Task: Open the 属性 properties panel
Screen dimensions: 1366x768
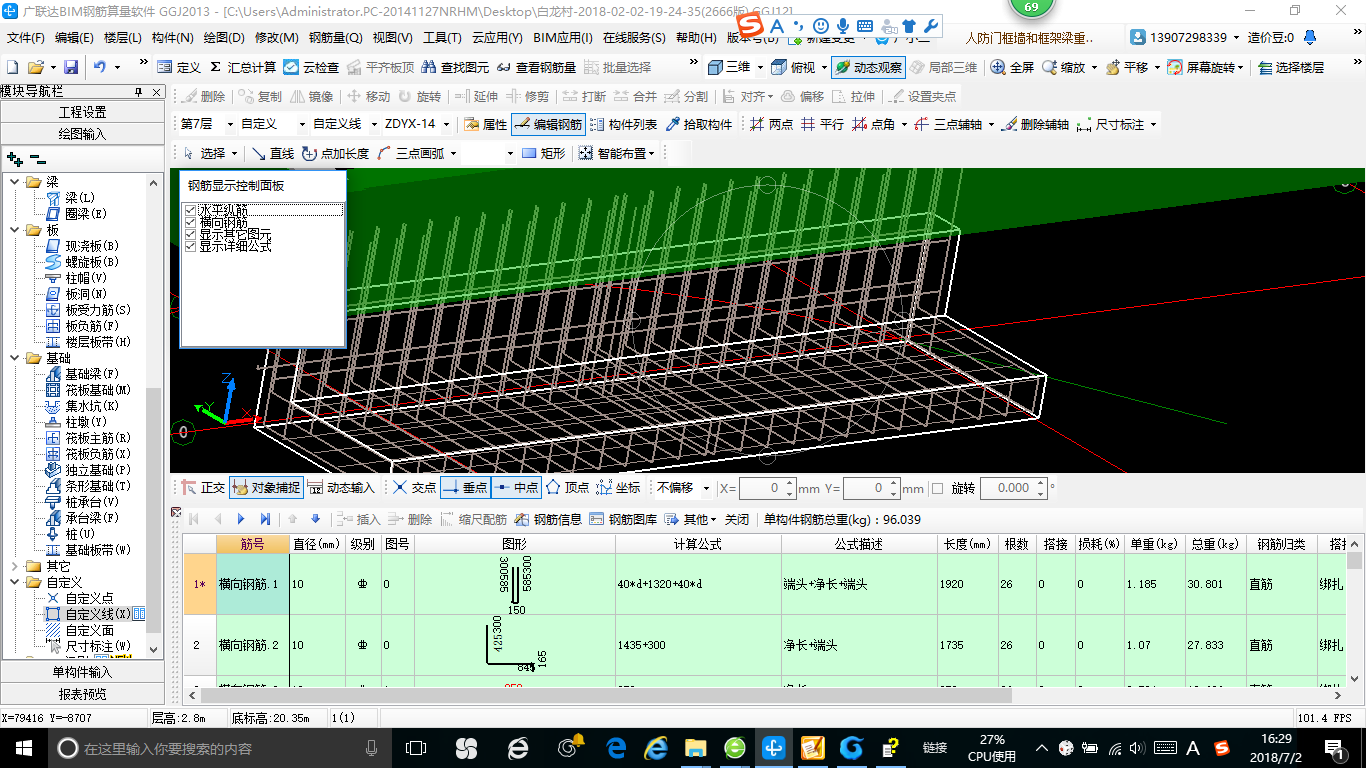Action: pyautogui.click(x=486, y=124)
